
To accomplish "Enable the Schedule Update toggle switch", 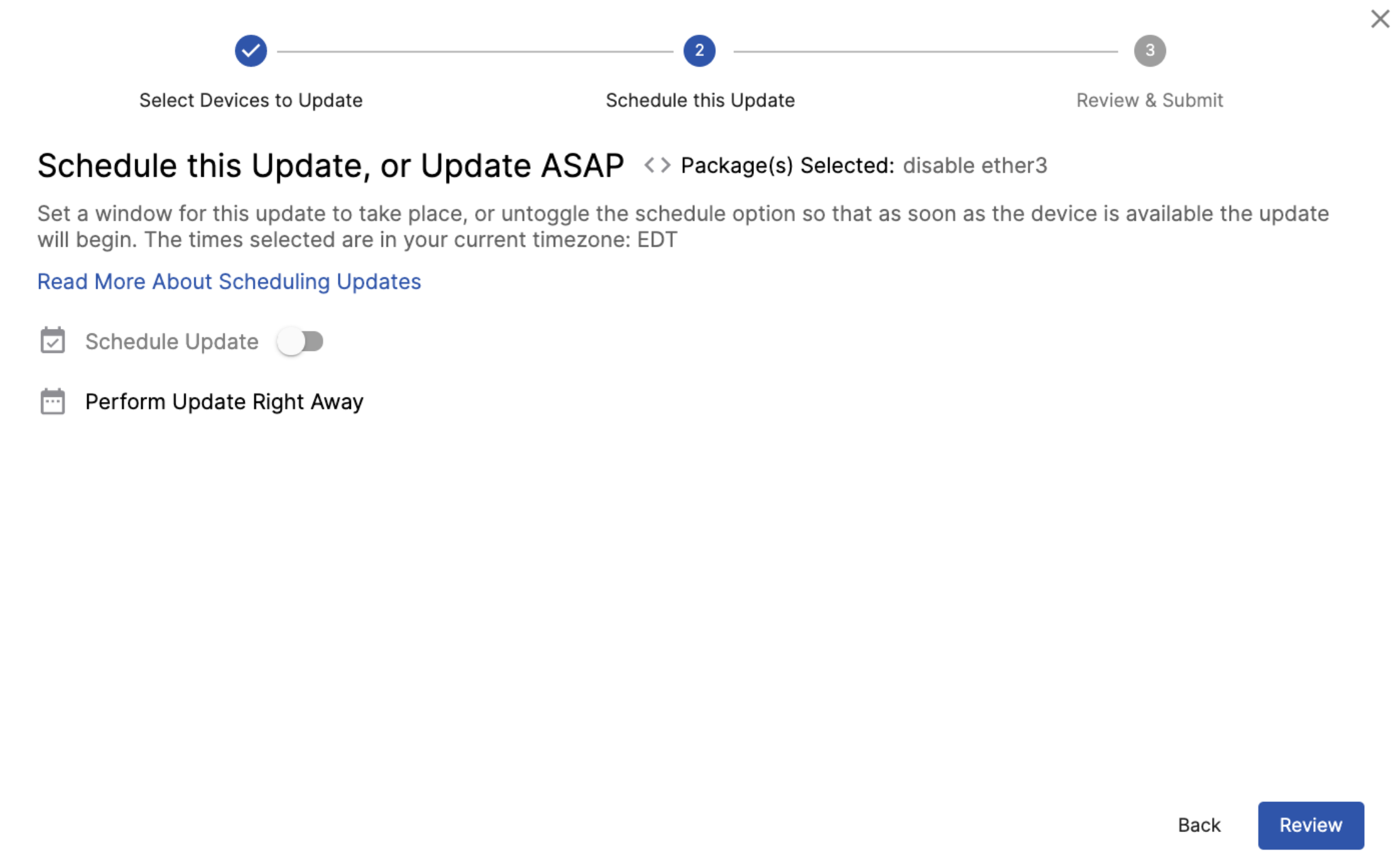I will tap(301, 342).
